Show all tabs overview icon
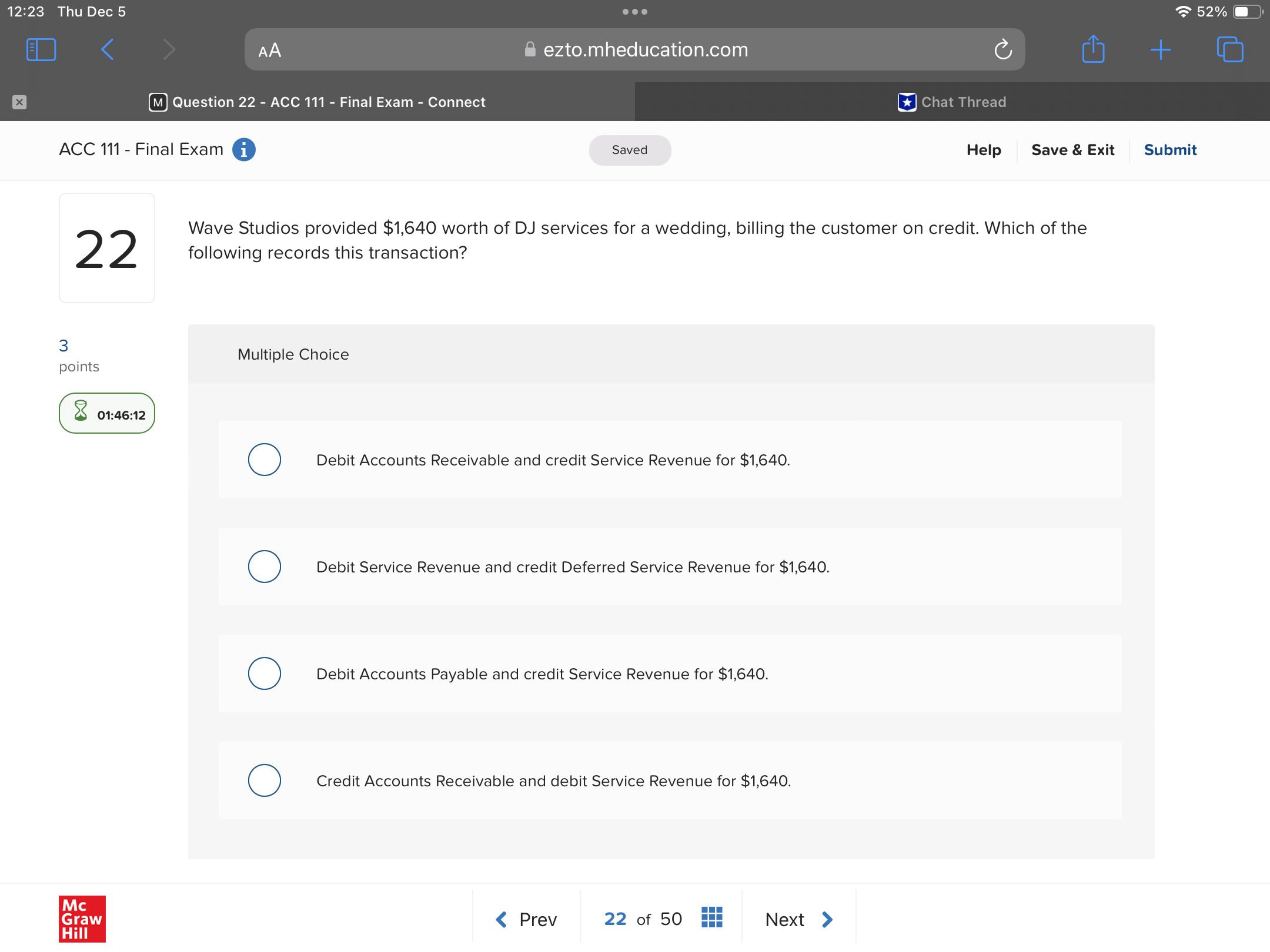Image resolution: width=1270 pixels, height=952 pixels. pyautogui.click(x=1230, y=50)
